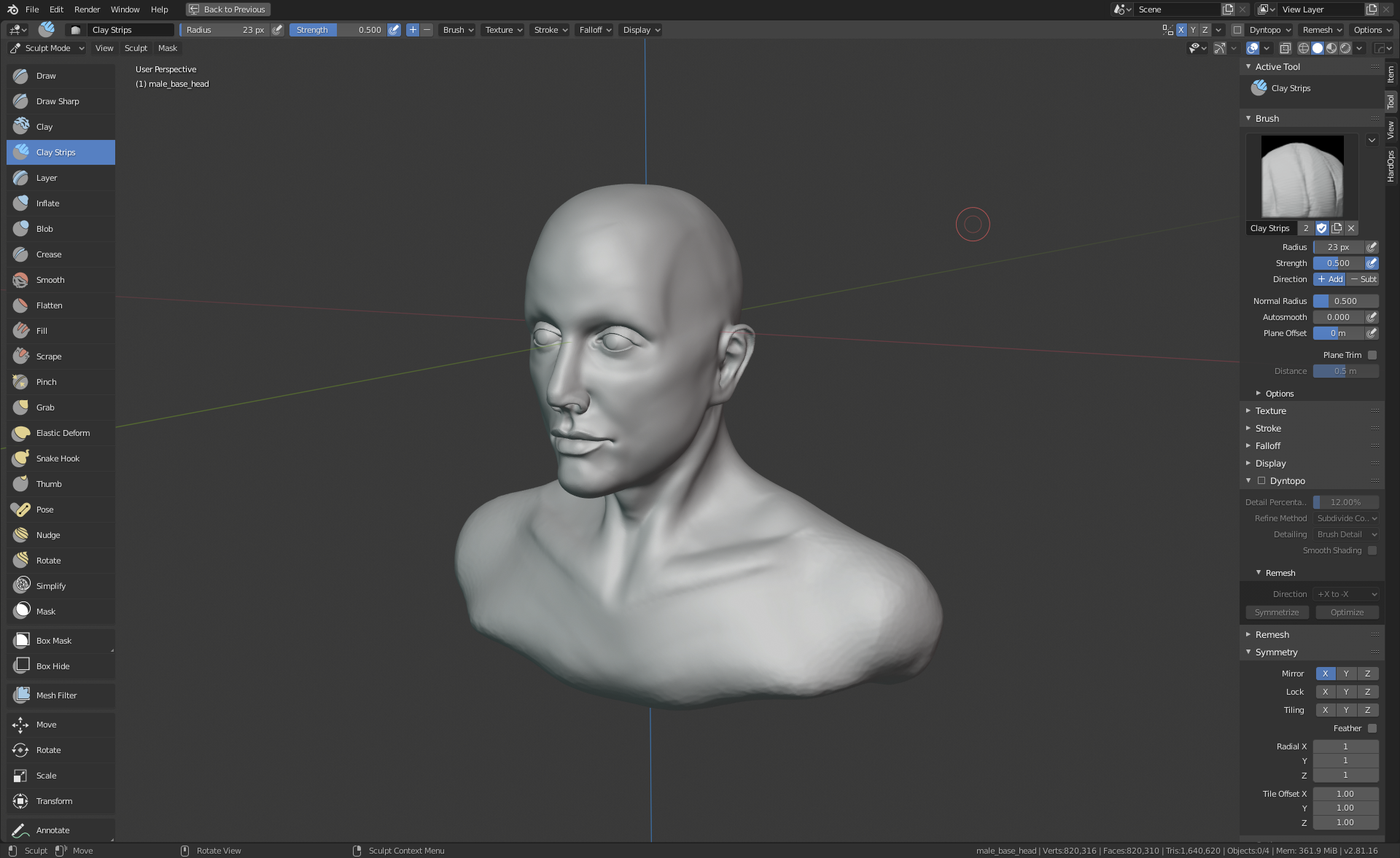Image resolution: width=1400 pixels, height=858 pixels.
Task: Open the Sculpt Mode dropdown
Action: (x=48, y=48)
